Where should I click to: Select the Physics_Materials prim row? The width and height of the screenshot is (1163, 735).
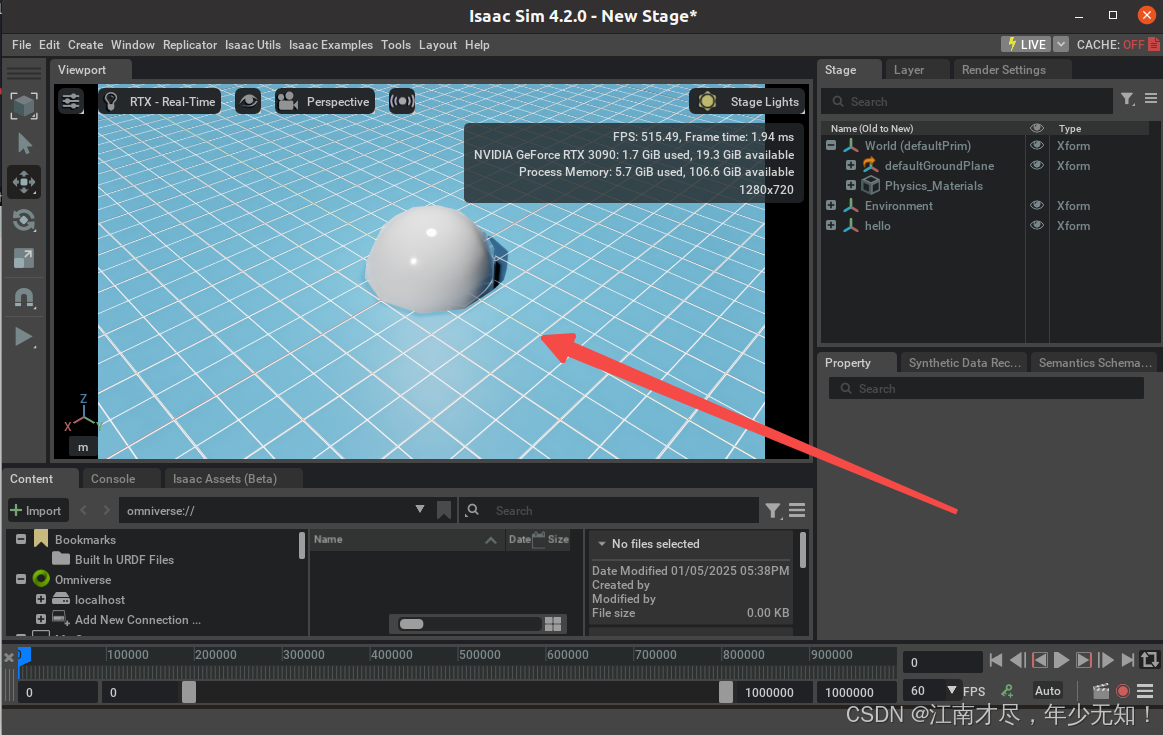933,185
